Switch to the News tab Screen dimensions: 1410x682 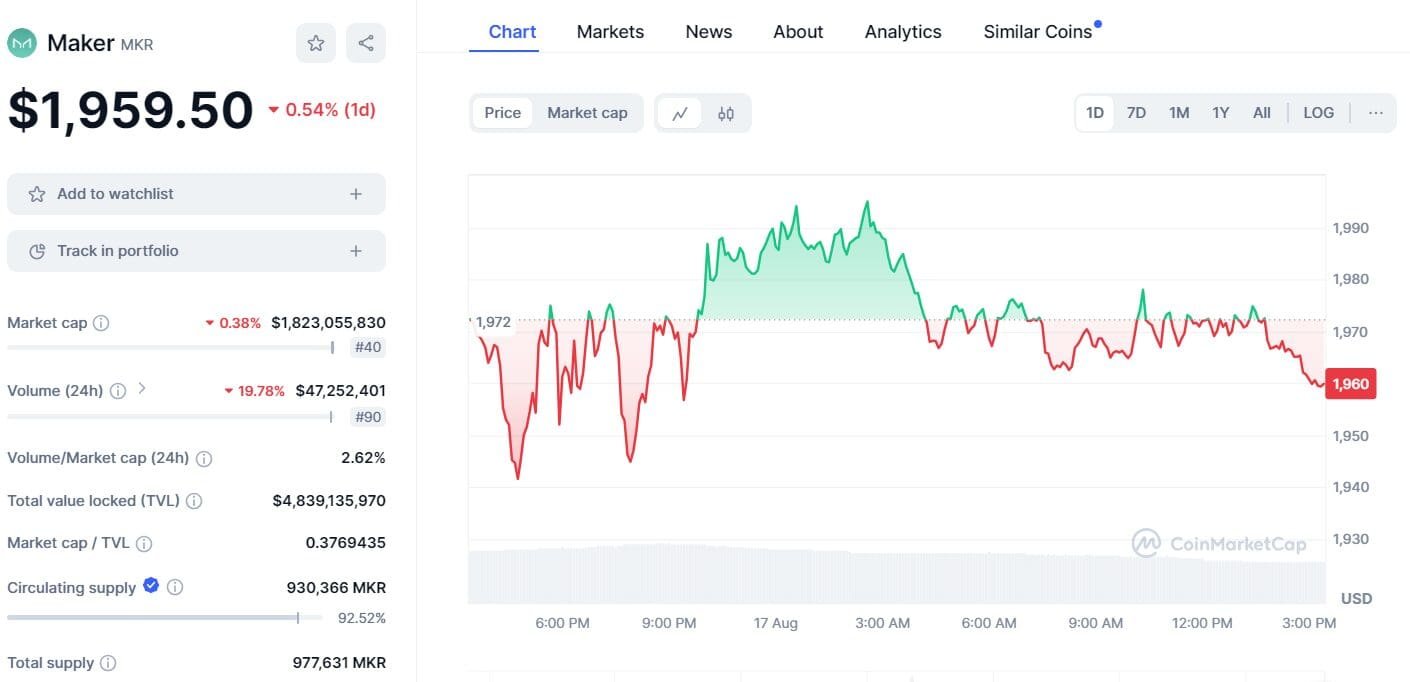point(708,31)
